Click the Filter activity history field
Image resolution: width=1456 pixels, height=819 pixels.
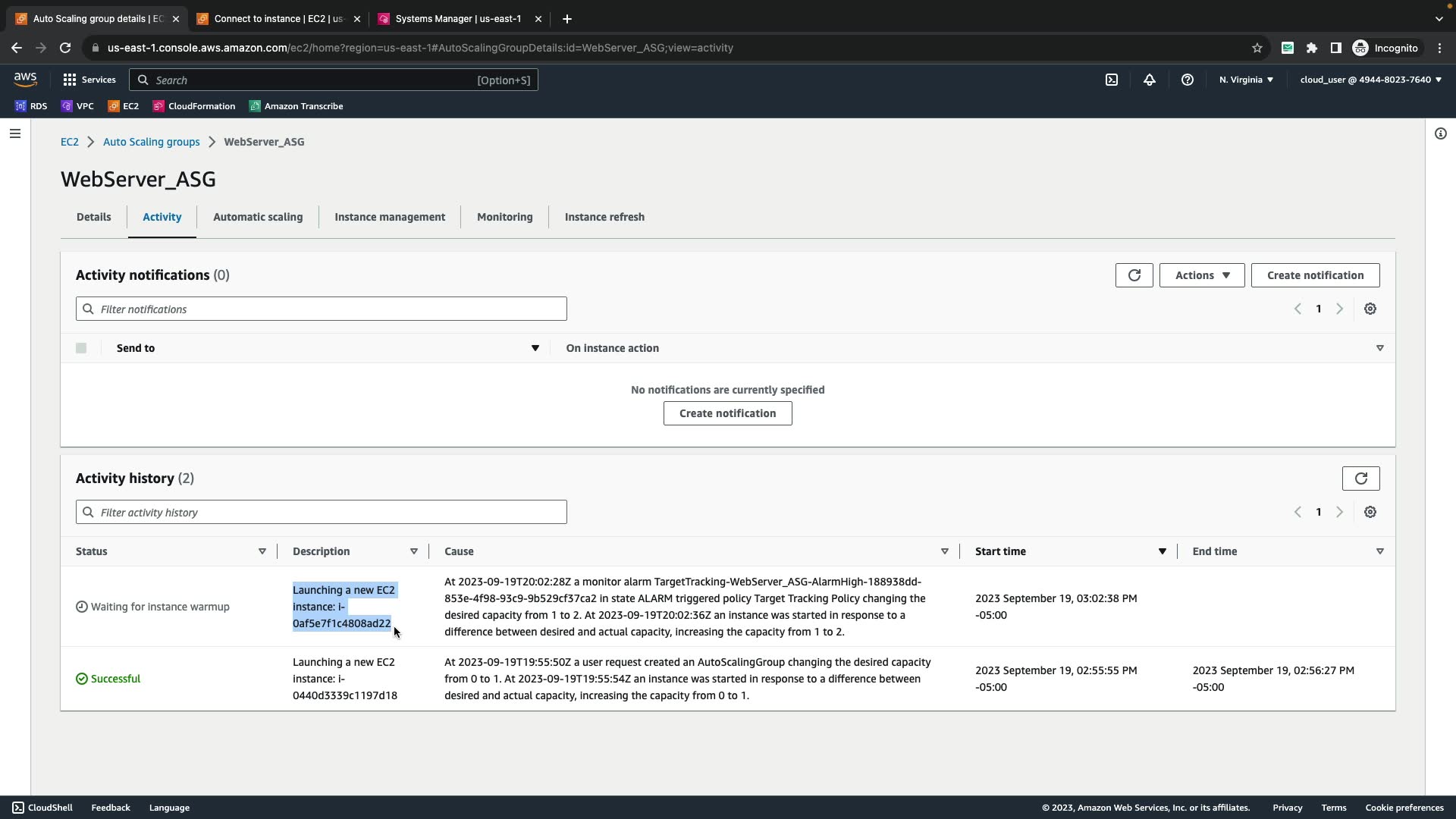[322, 512]
